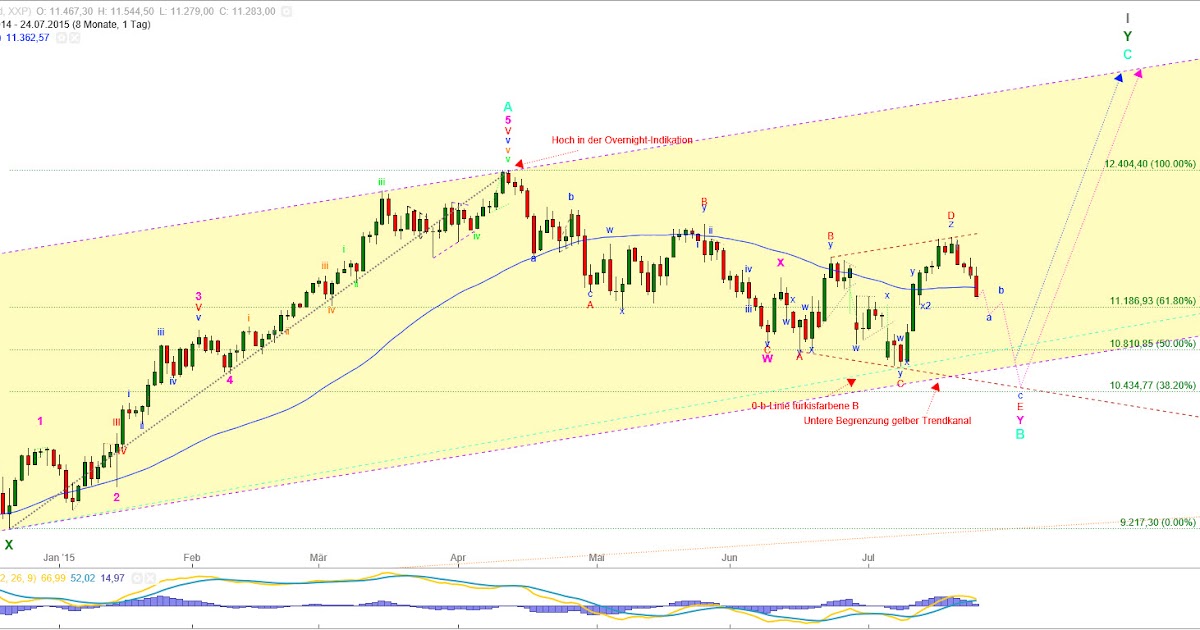Image resolution: width=1200 pixels, height=630 pixels.
Task: Remove the 11.362,57 moving average indicator
Action: [74, 38]
